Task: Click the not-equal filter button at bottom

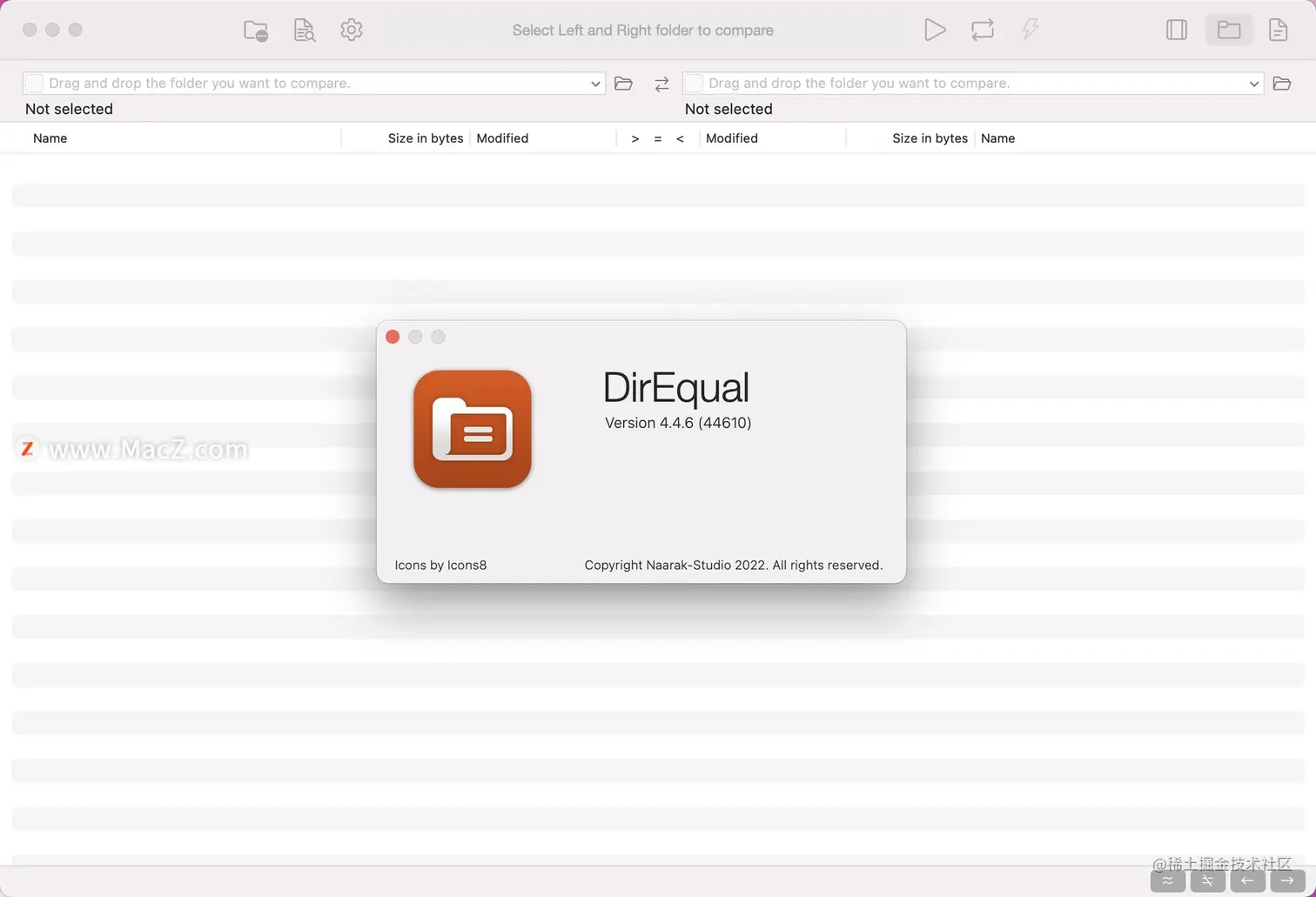Action: click(x=1208, y=880)
